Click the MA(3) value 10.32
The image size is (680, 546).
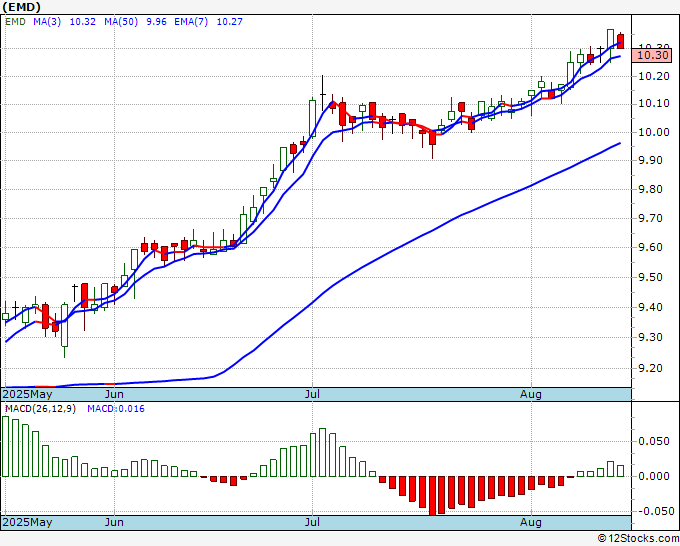pyautogui.click(x=82, y=21)
